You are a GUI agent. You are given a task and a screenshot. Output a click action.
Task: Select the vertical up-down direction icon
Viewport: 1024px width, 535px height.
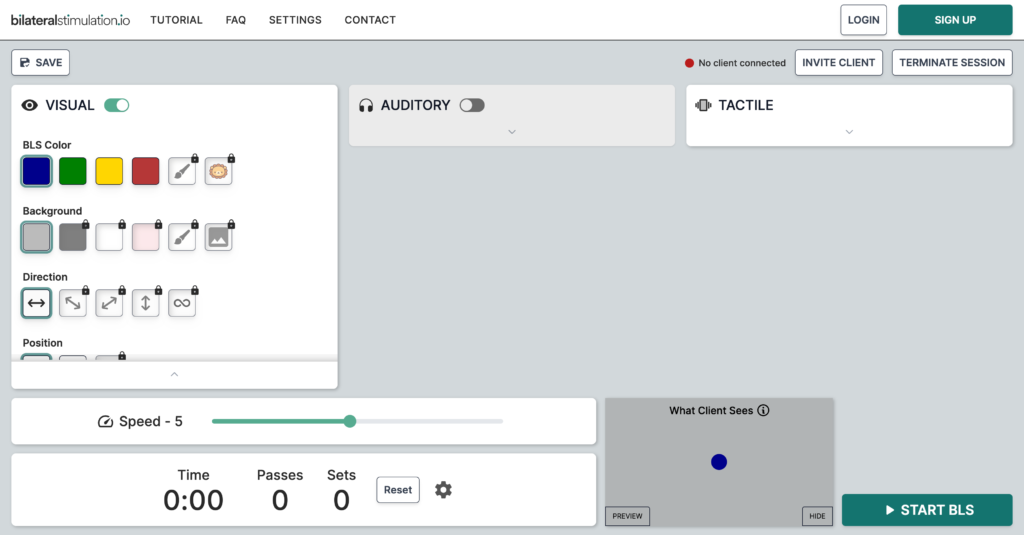point(145,303)
